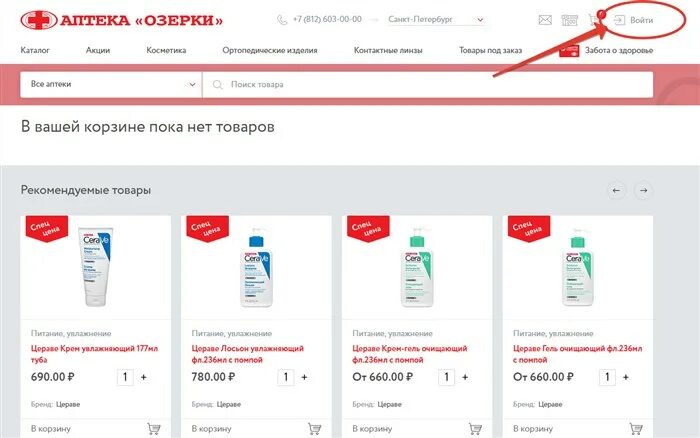Open the Каталог menu item
The image size is (700, 438).
coord(35,50)
